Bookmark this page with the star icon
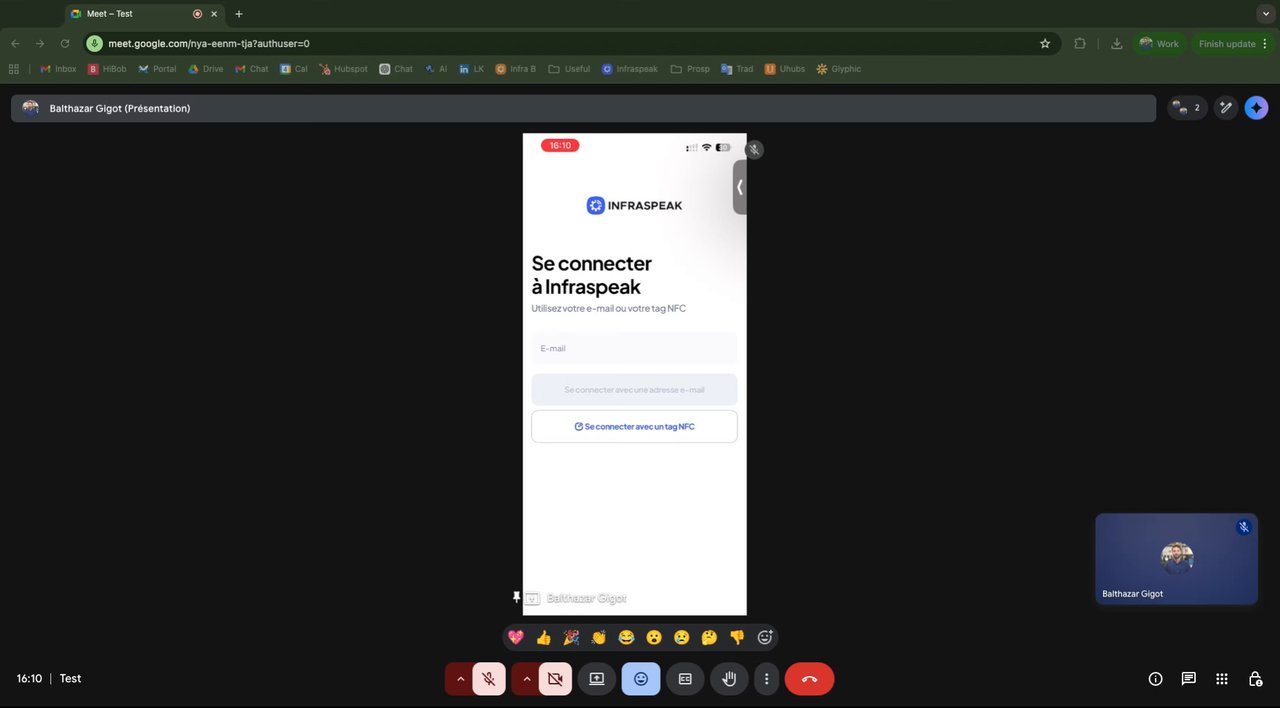The width and height of the screenshot is (1280, 708). pyautogui.click(x=1045, y=44)
